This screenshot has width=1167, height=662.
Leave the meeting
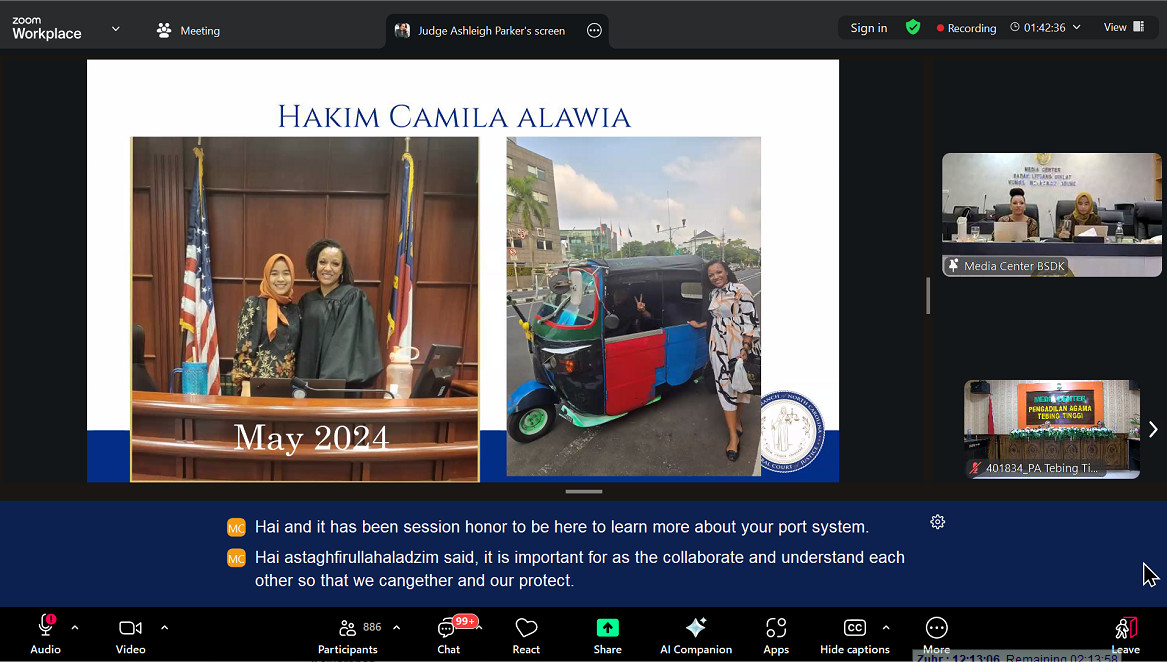pyautogui.click(x=1126, y=634)
